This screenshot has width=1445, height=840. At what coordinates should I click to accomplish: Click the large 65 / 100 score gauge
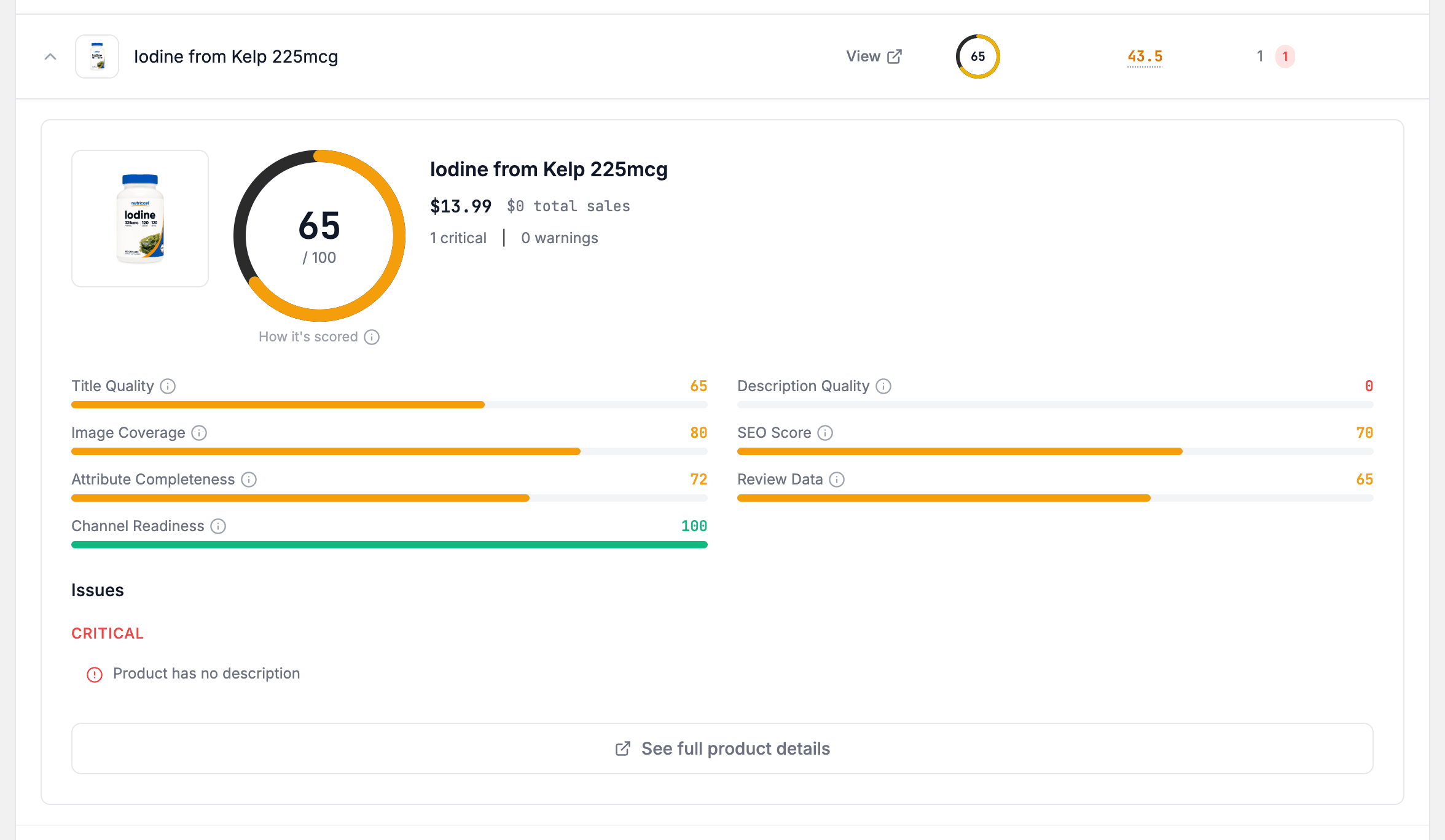(319, 236)
